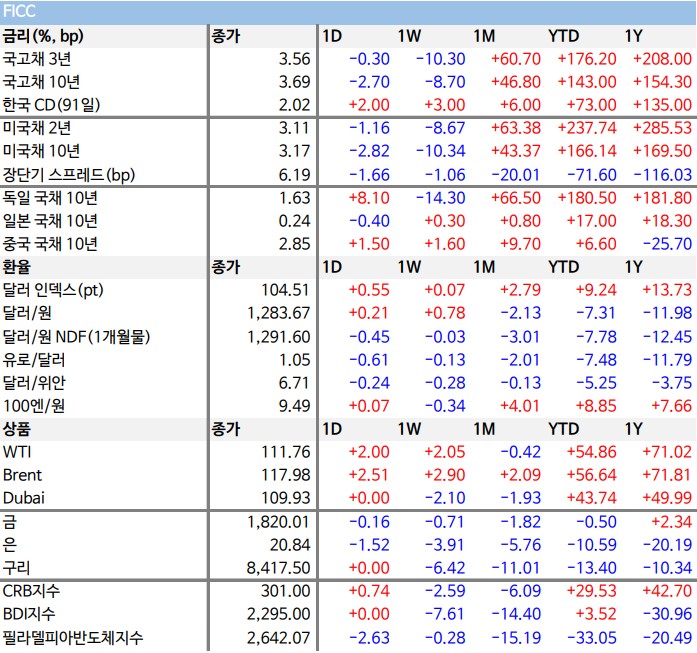This screenshot has height=653, width=697.
Task: Click the 금 row label
Action: coord(10,522)
